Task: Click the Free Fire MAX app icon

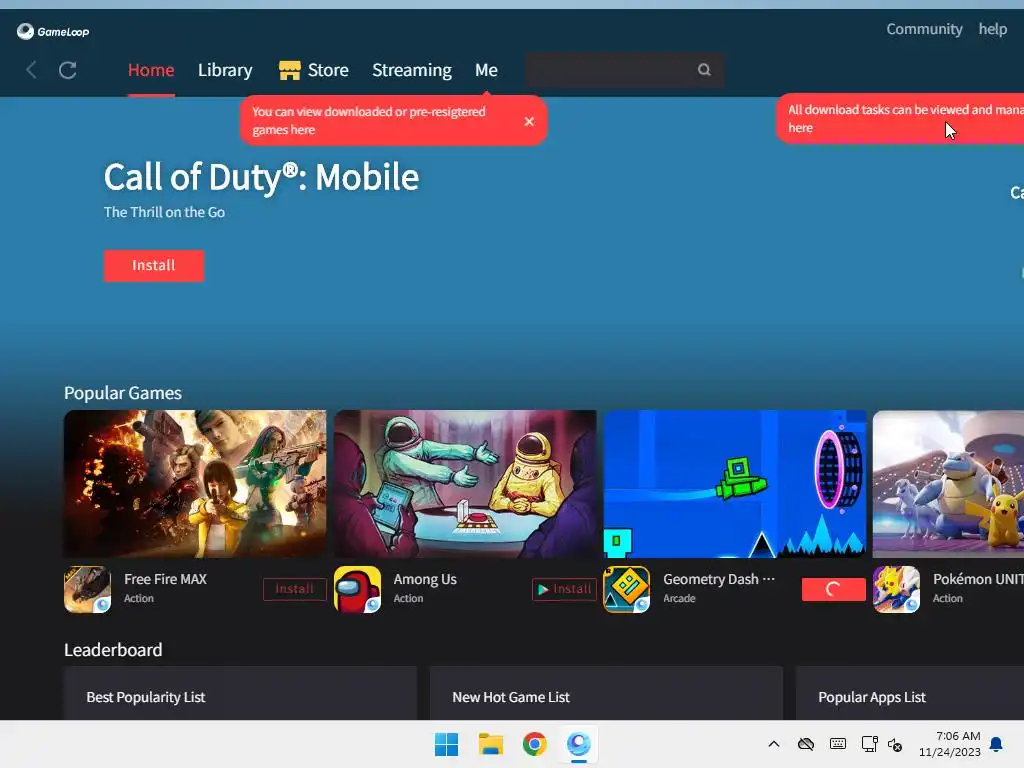Action: 88,590
